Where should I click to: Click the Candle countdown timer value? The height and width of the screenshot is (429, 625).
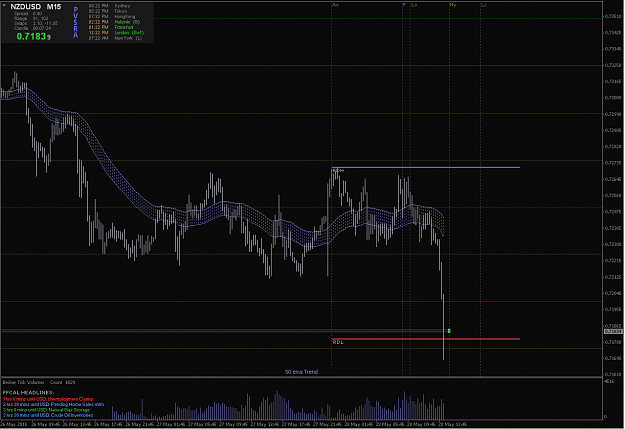tap(42, 28)
